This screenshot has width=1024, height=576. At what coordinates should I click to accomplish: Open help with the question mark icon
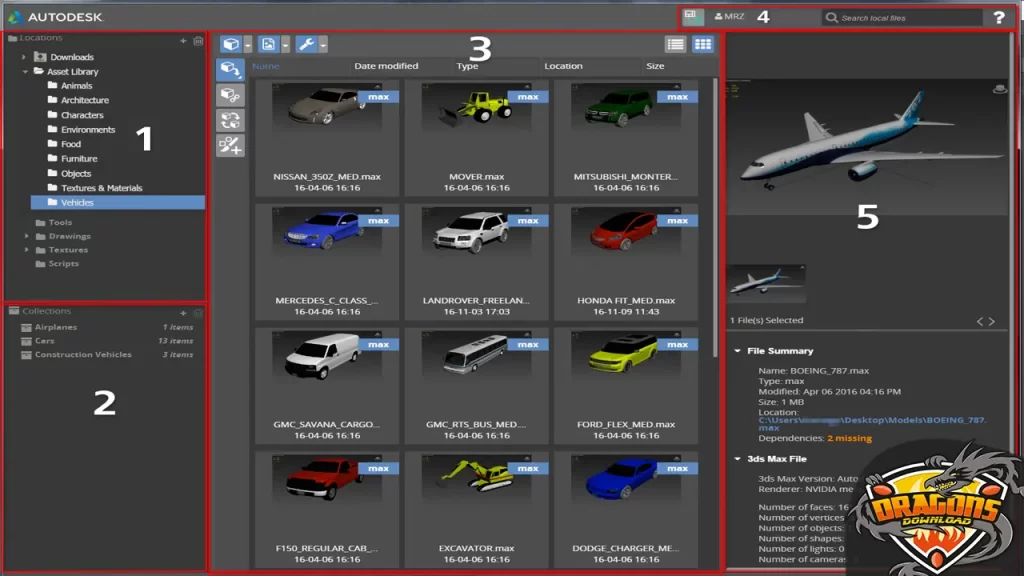click(999, 18)
